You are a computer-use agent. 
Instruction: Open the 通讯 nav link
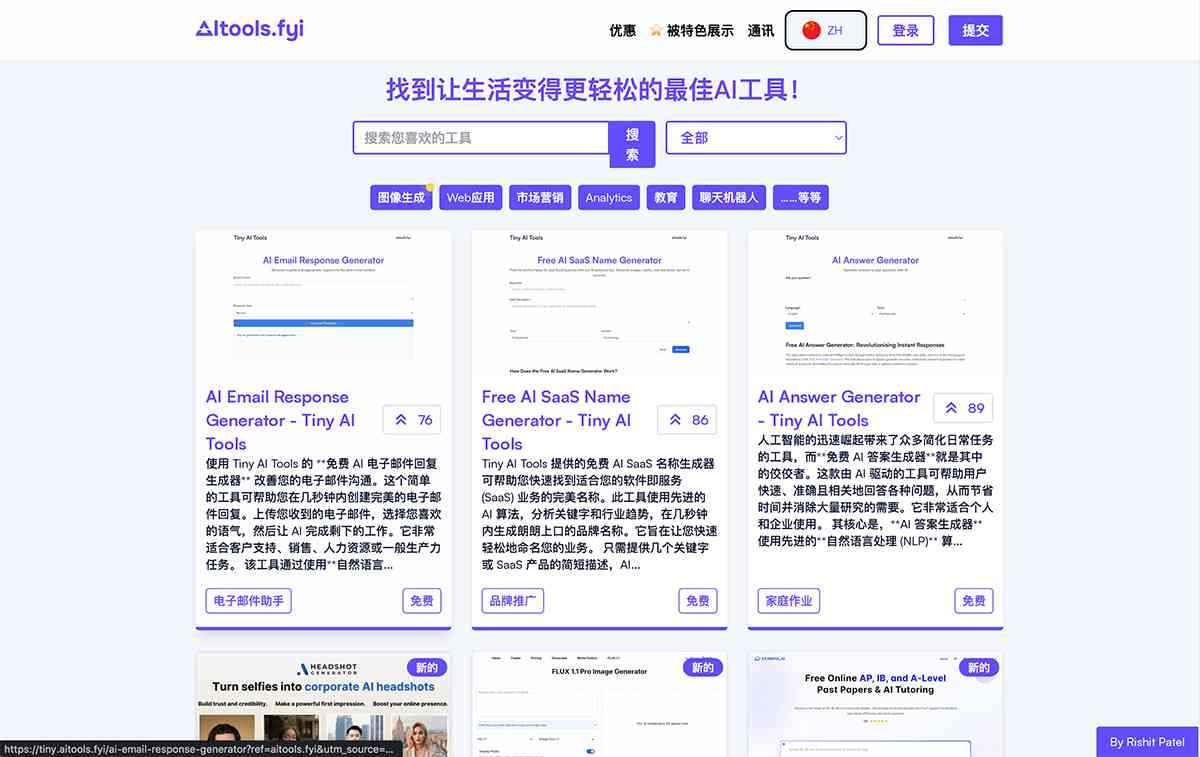761,30
